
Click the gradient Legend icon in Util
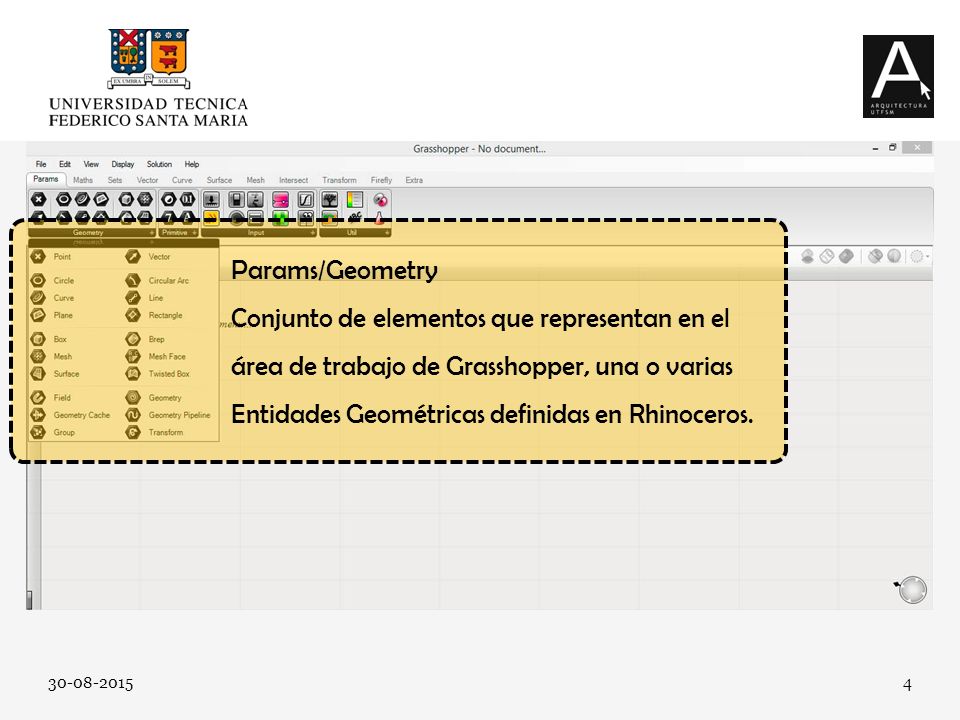354,200
